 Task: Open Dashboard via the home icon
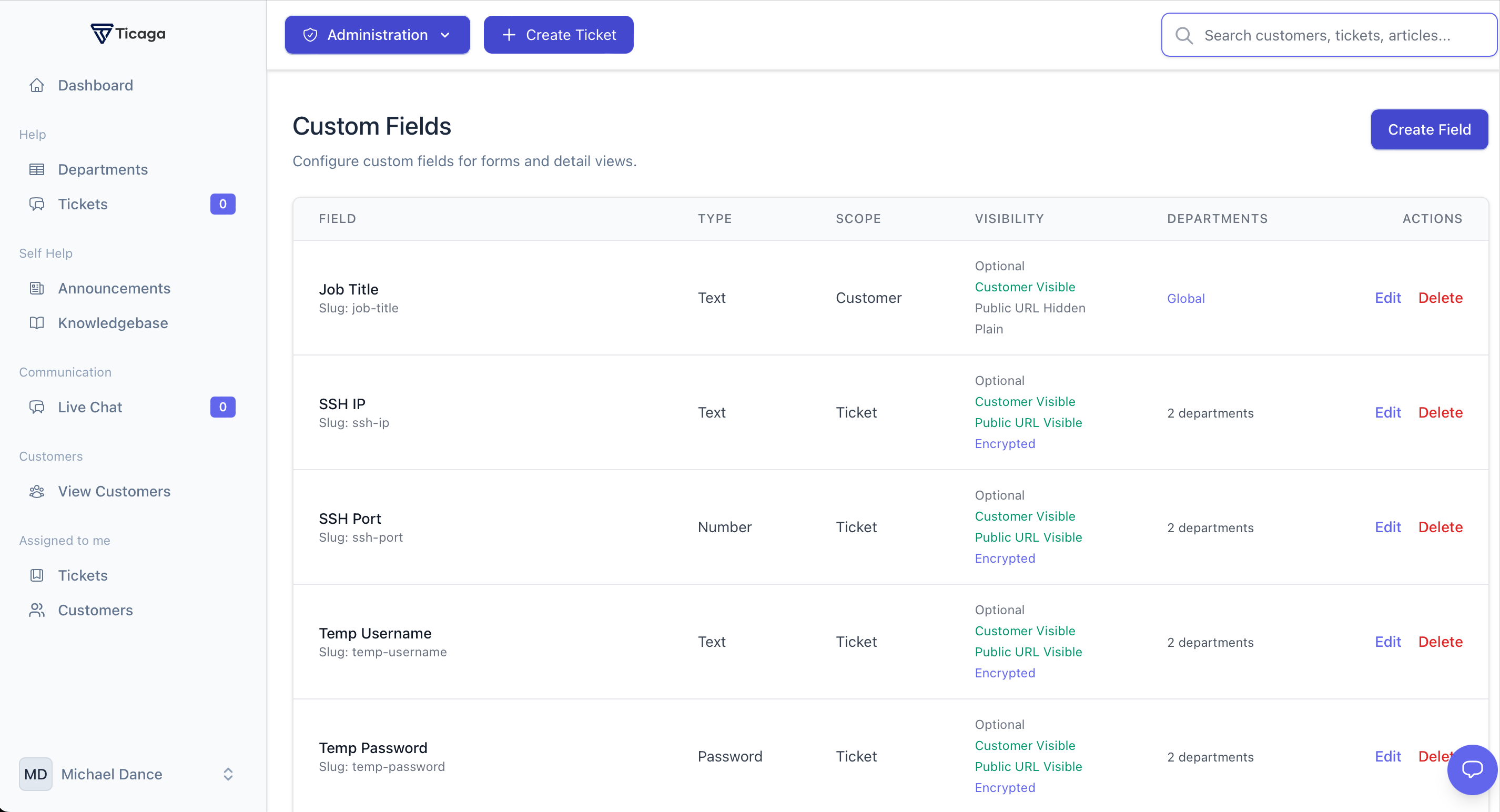pyautogui.click(x=37, y=86)
